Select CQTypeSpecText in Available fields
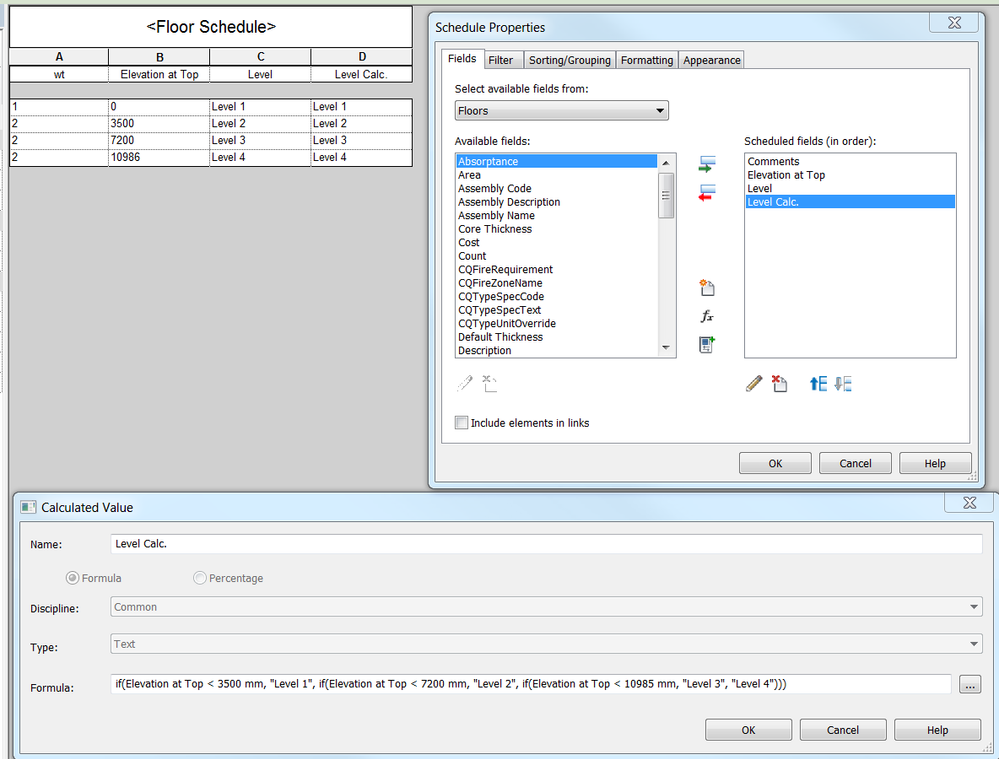Viewport: 999px width, 759px height. 557,310
